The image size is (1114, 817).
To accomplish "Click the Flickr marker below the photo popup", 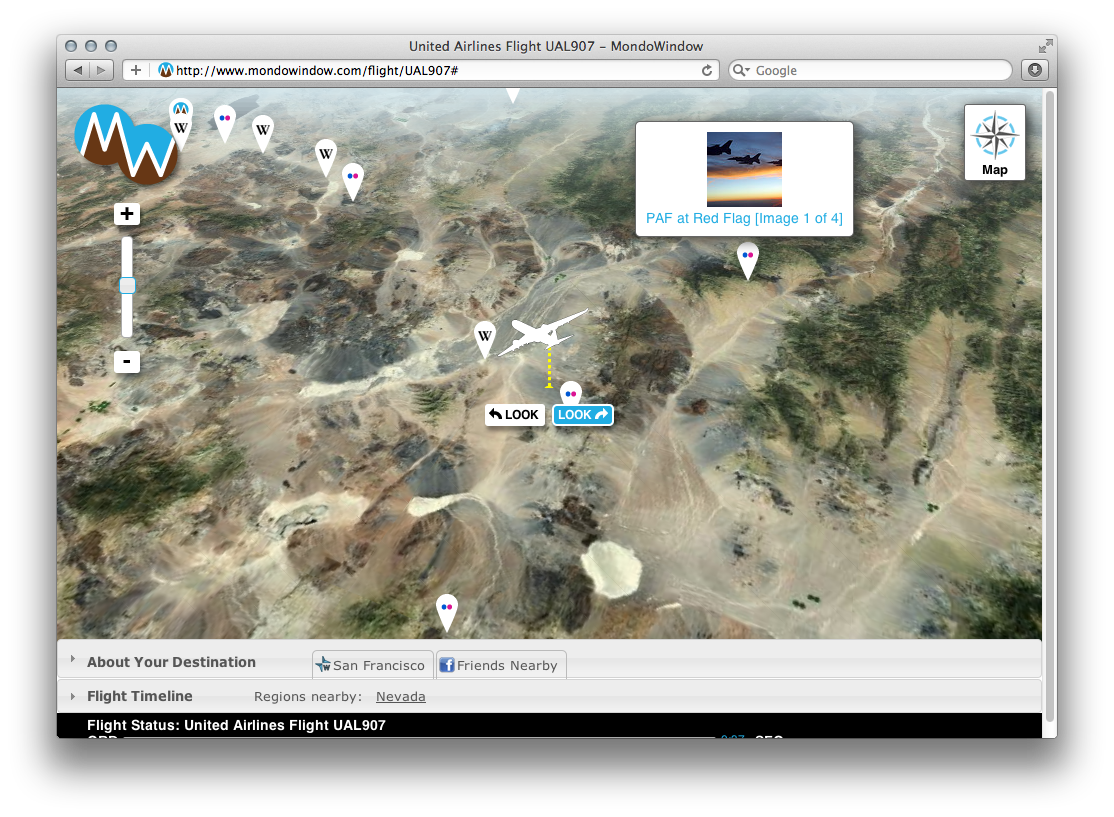I will point(747,258).
